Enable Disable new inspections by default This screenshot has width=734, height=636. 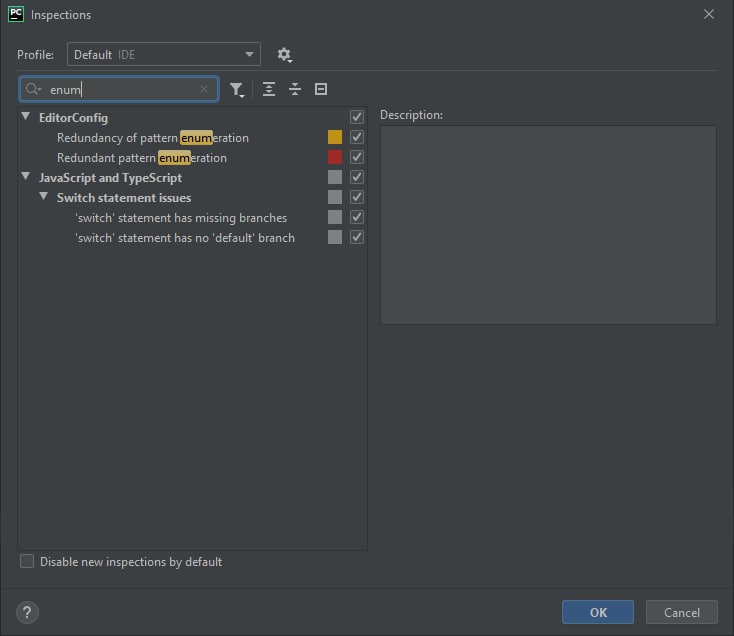[x=27, y=561]
